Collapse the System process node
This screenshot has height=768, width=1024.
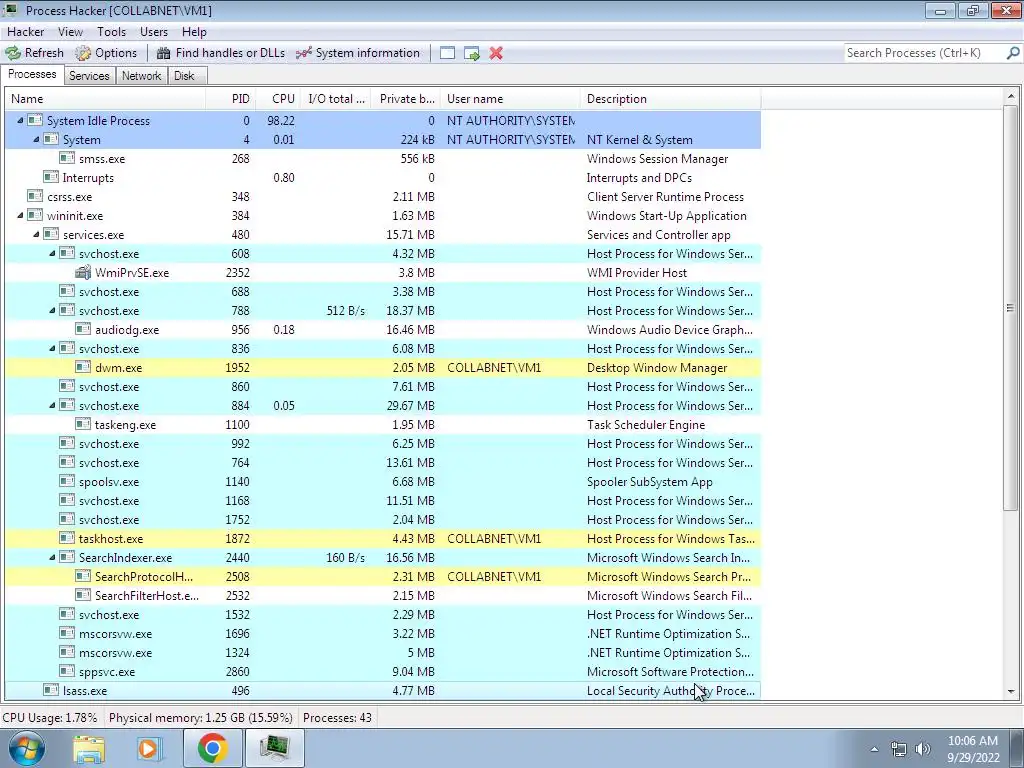(36, 139)
